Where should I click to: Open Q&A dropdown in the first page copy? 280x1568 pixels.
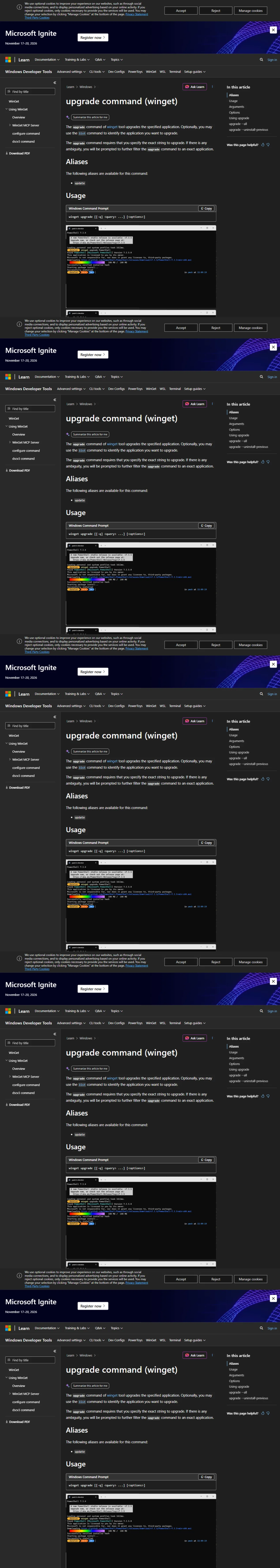[100, 60]
